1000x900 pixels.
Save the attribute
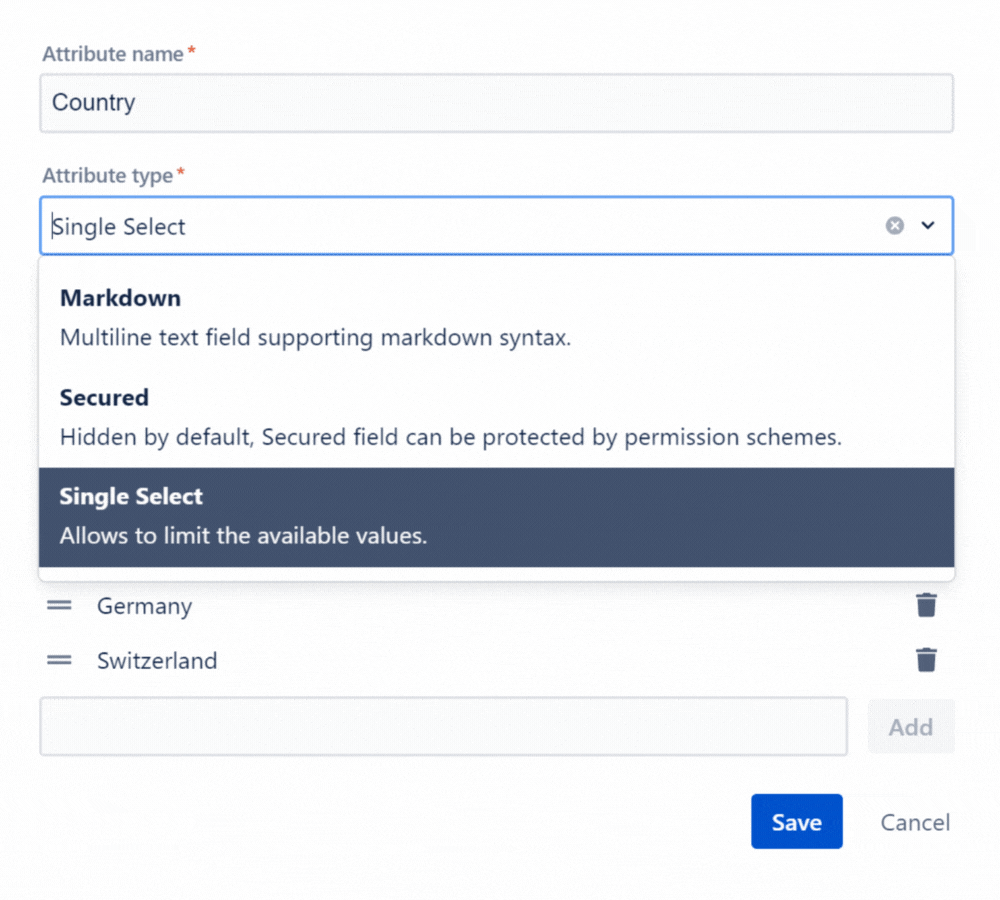[796, 822]
